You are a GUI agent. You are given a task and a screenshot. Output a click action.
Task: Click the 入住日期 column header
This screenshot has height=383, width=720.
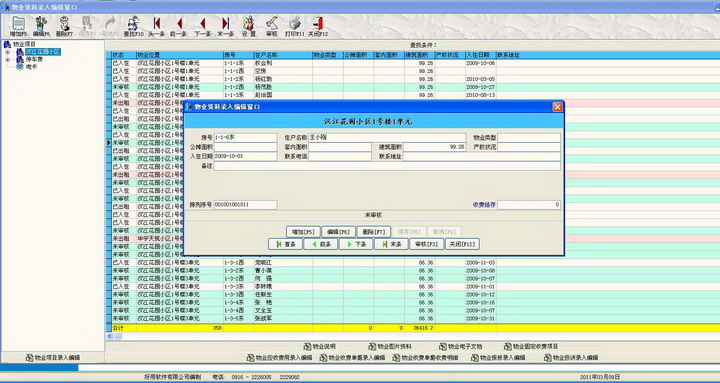481,55
